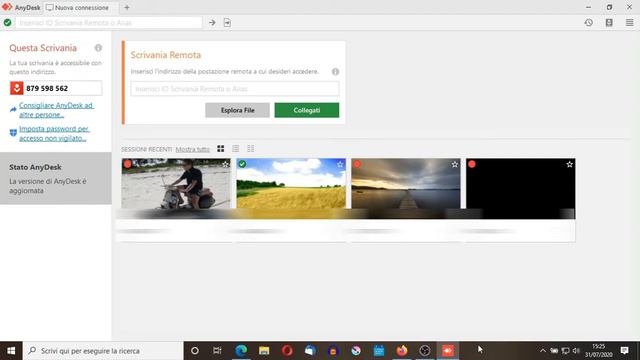Favorite the black thumbnail session star

click(569, 164)
